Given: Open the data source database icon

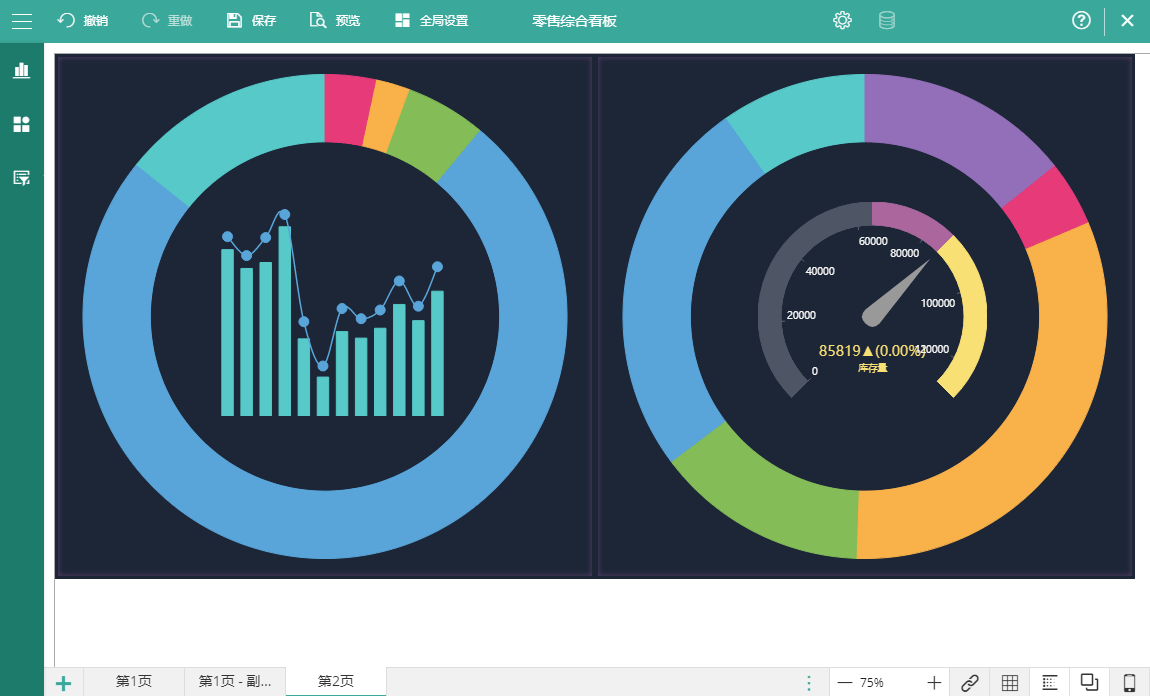Looking at the screenshot, I should pyautogui.click(x=887, y=21).
